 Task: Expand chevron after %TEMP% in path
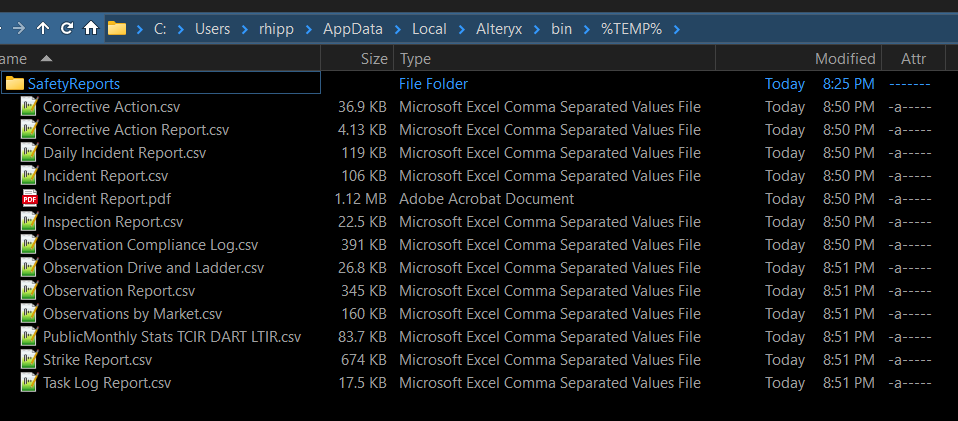(676, 29)
